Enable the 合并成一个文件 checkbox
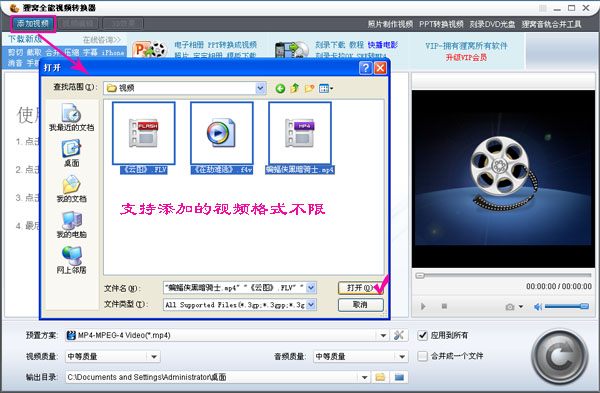The width and height of the screenshot is (600, 393). coord(422,356)
